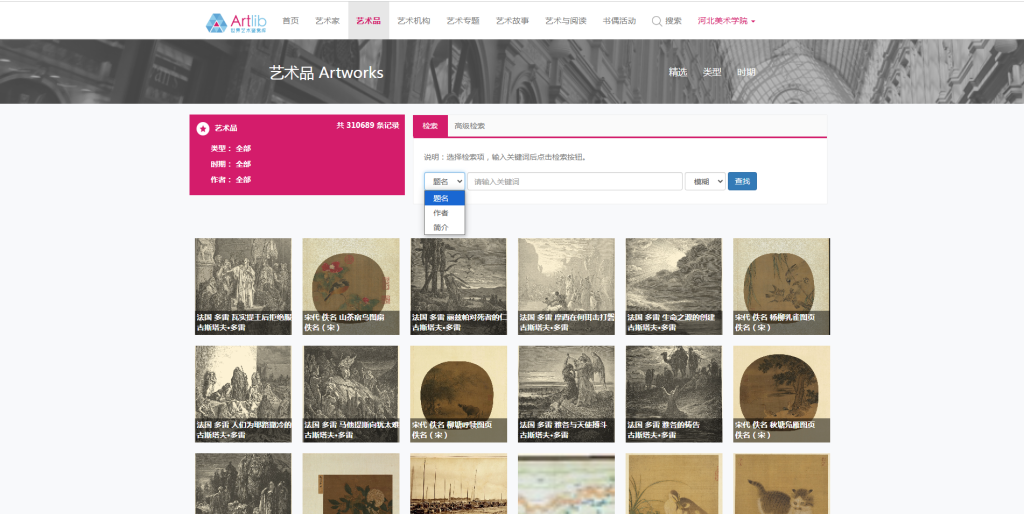
Task: Open the dark engraving captioned 马他提斯
Action: tap(351, 394)
